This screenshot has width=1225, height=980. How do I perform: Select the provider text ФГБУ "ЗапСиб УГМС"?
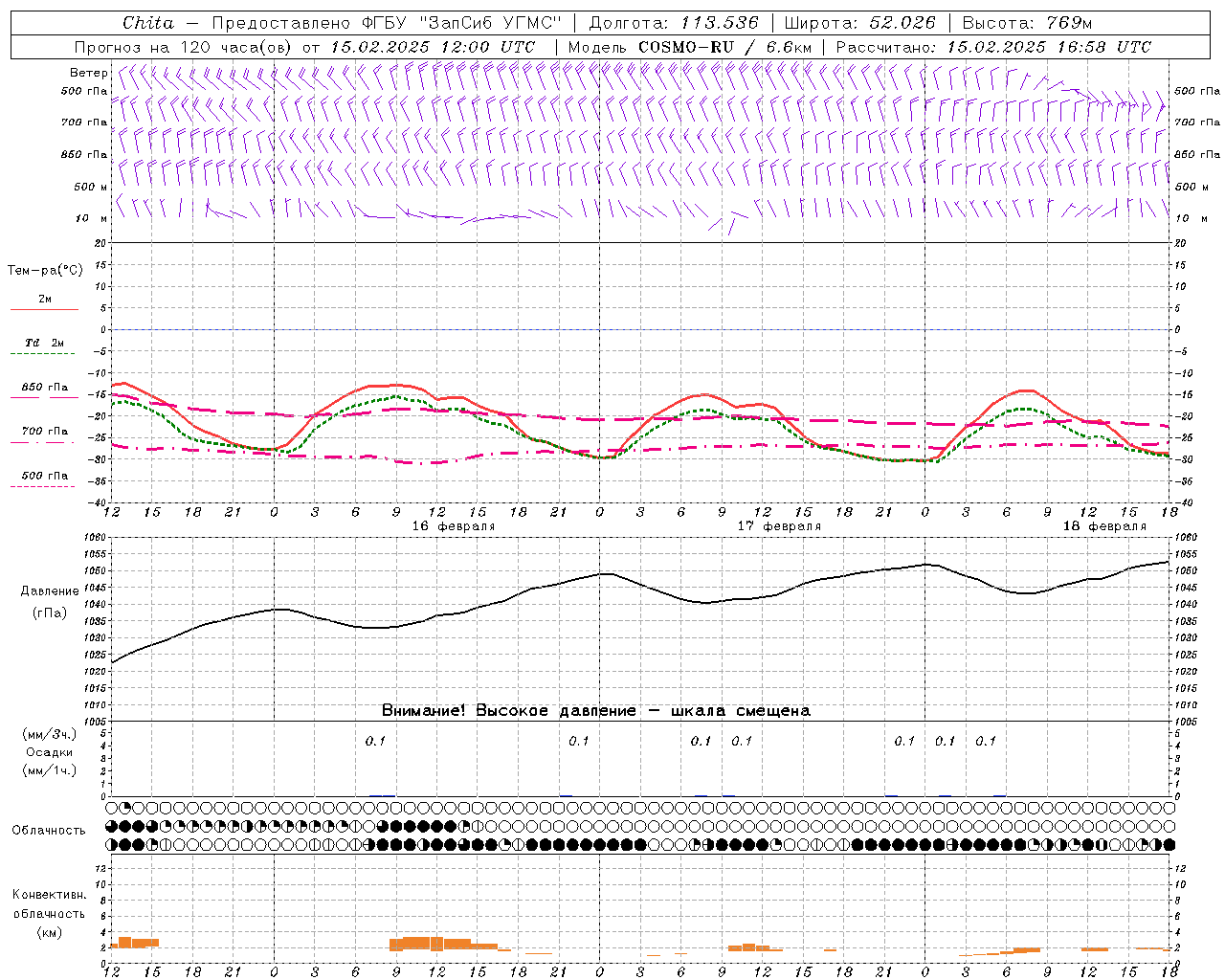pyautogui.click(x=461, y=23)
